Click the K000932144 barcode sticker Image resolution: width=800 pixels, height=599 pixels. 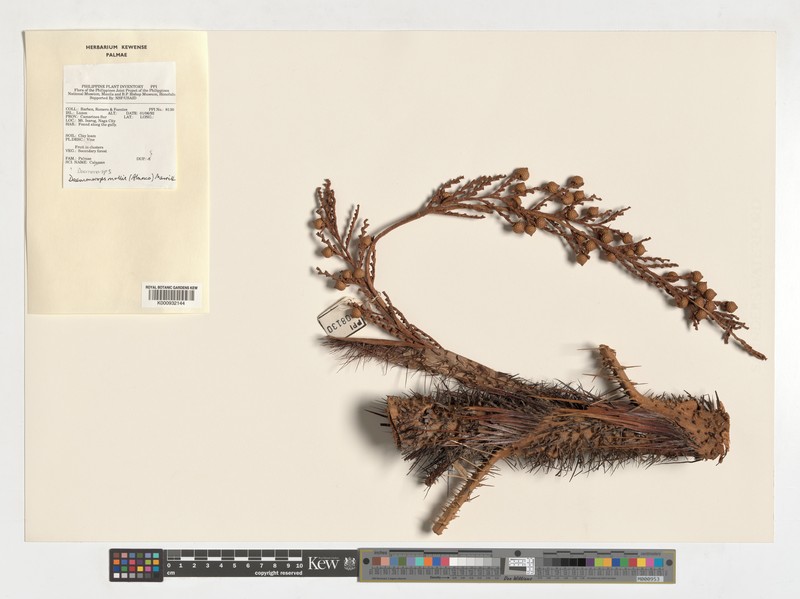pos(171,295)
